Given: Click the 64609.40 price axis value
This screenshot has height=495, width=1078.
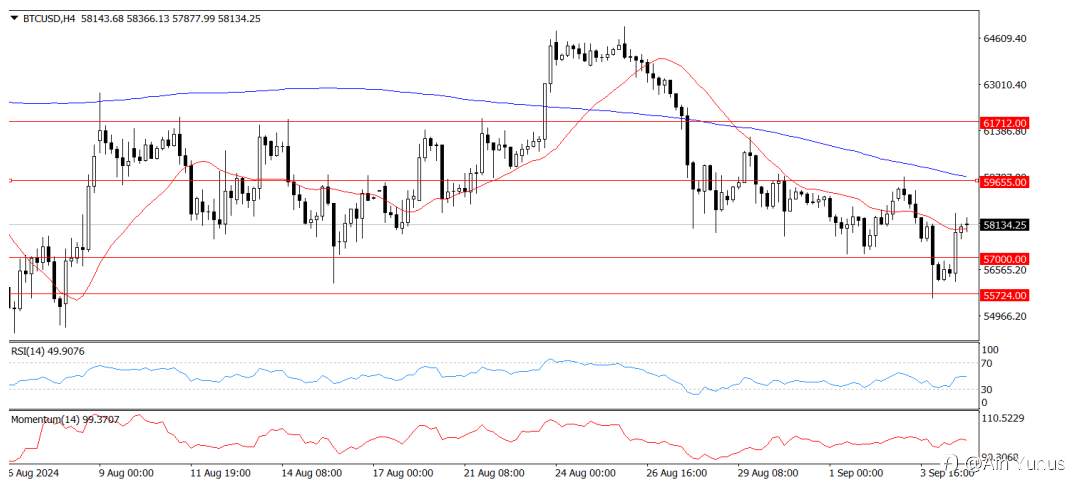Looking at the screenshot, I should (x=1006, y=39).
